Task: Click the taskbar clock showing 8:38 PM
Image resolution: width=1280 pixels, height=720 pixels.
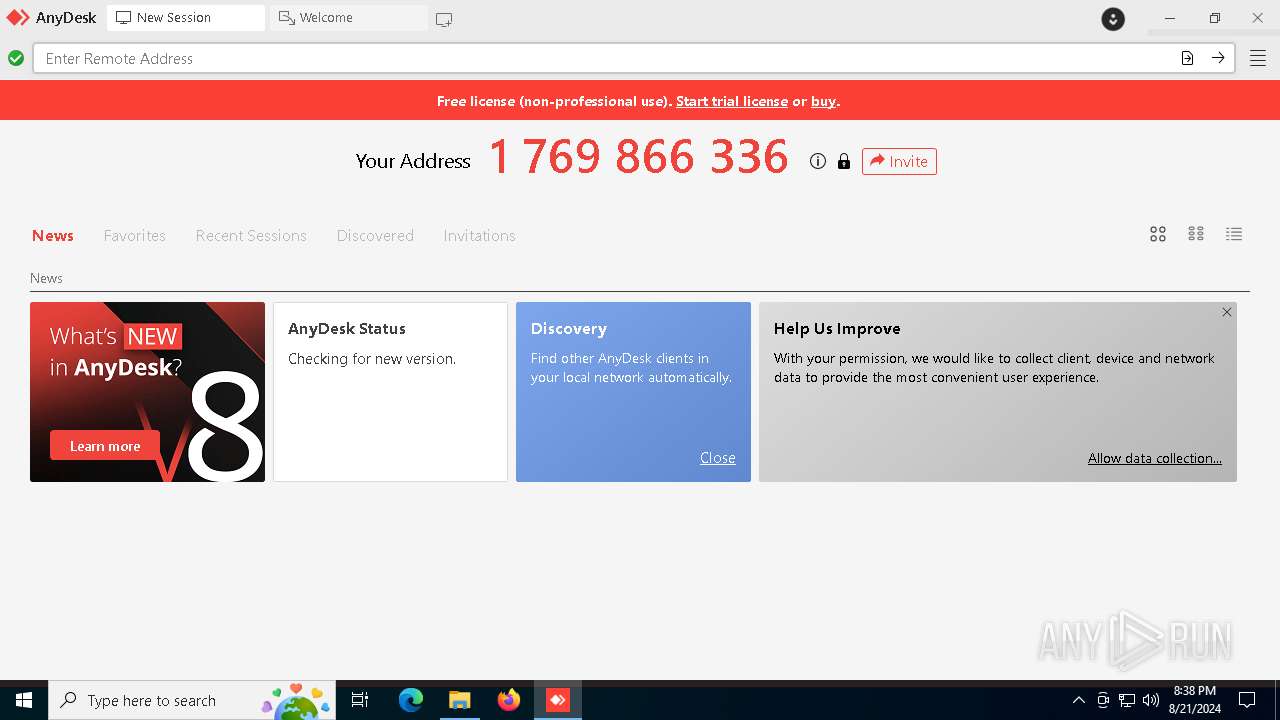Action: coord(1195,700)
